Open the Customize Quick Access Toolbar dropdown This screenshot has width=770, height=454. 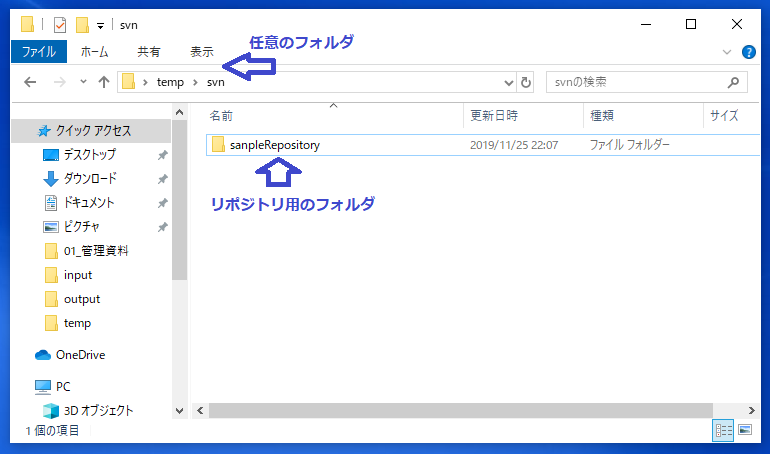tap(100, 26)
